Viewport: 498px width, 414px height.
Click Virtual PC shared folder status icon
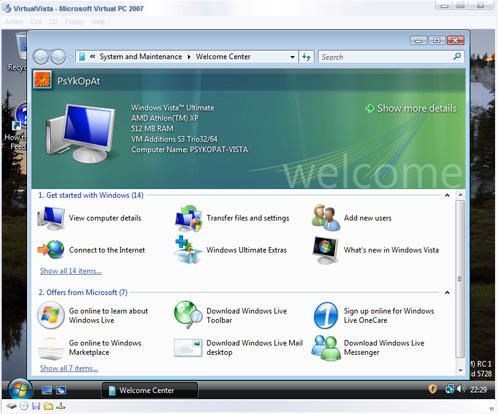48,406
